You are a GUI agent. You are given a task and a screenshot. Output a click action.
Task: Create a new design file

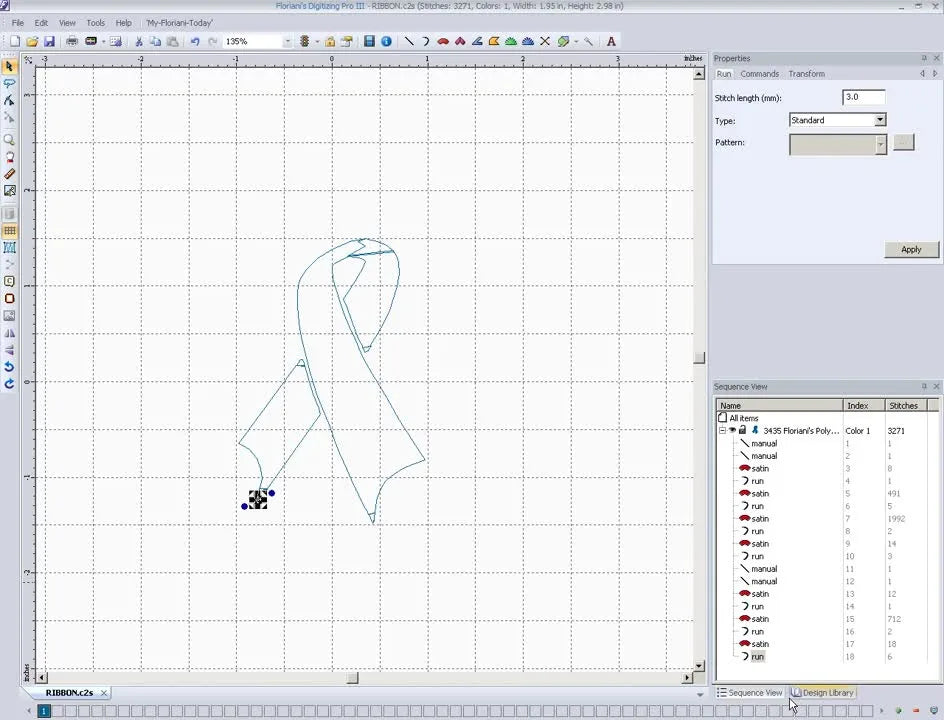(15, 42)
